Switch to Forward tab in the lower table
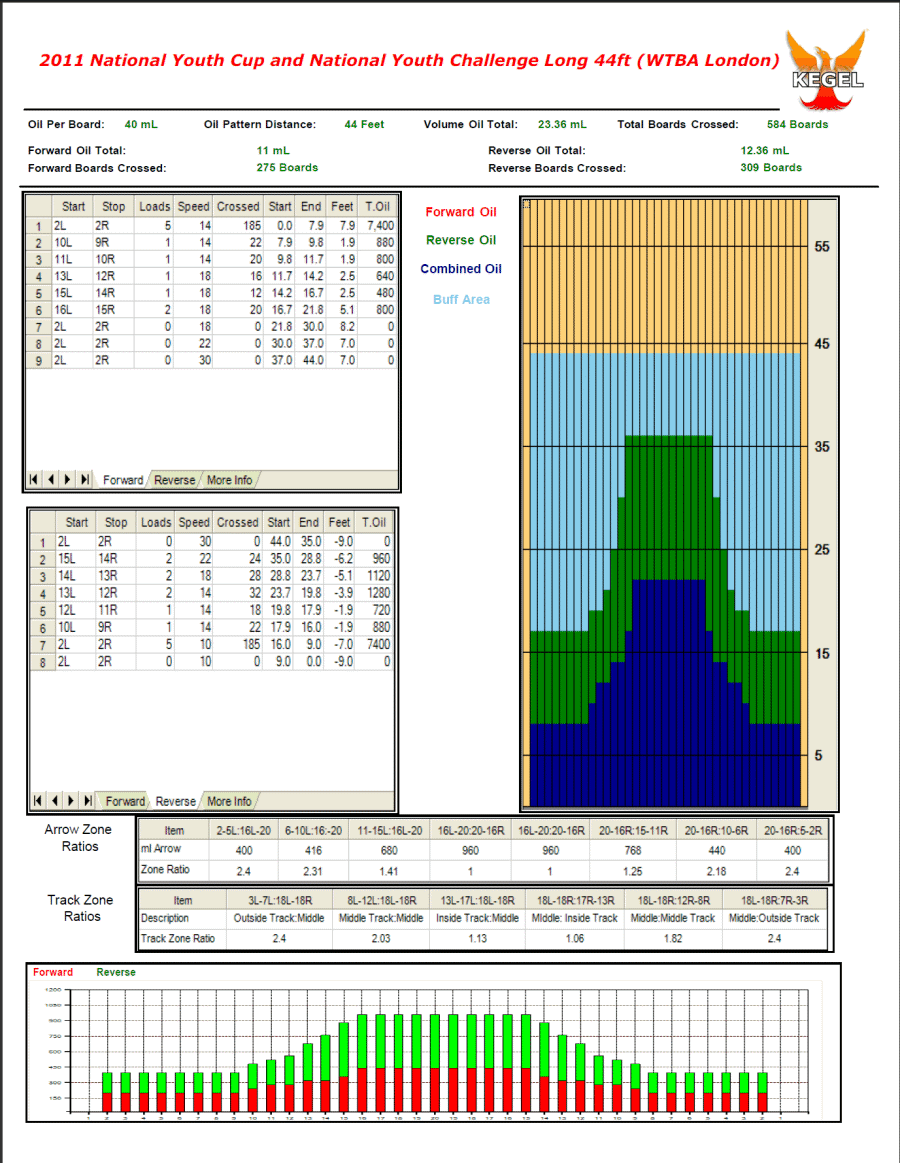Screen dimensions: 900x1163 click(125, 801)
